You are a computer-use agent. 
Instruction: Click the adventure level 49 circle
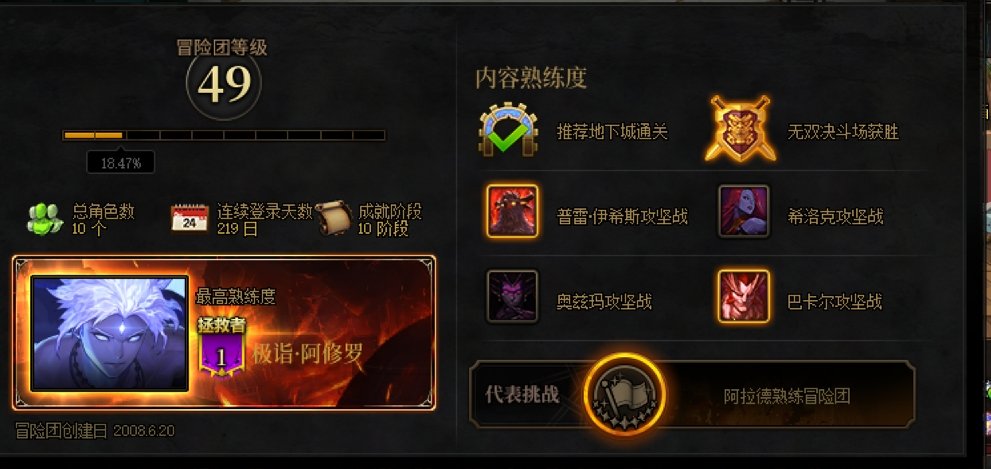point(224,83)
